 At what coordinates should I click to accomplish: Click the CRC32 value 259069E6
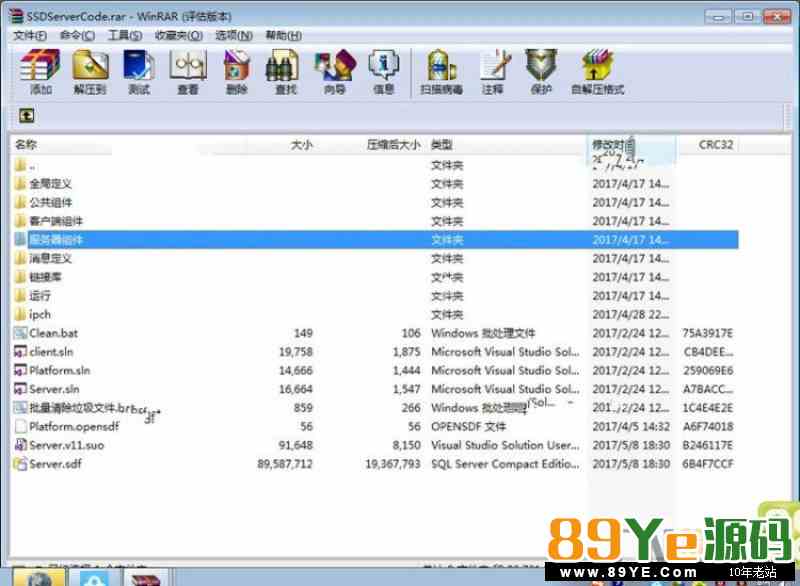point(708,371)
